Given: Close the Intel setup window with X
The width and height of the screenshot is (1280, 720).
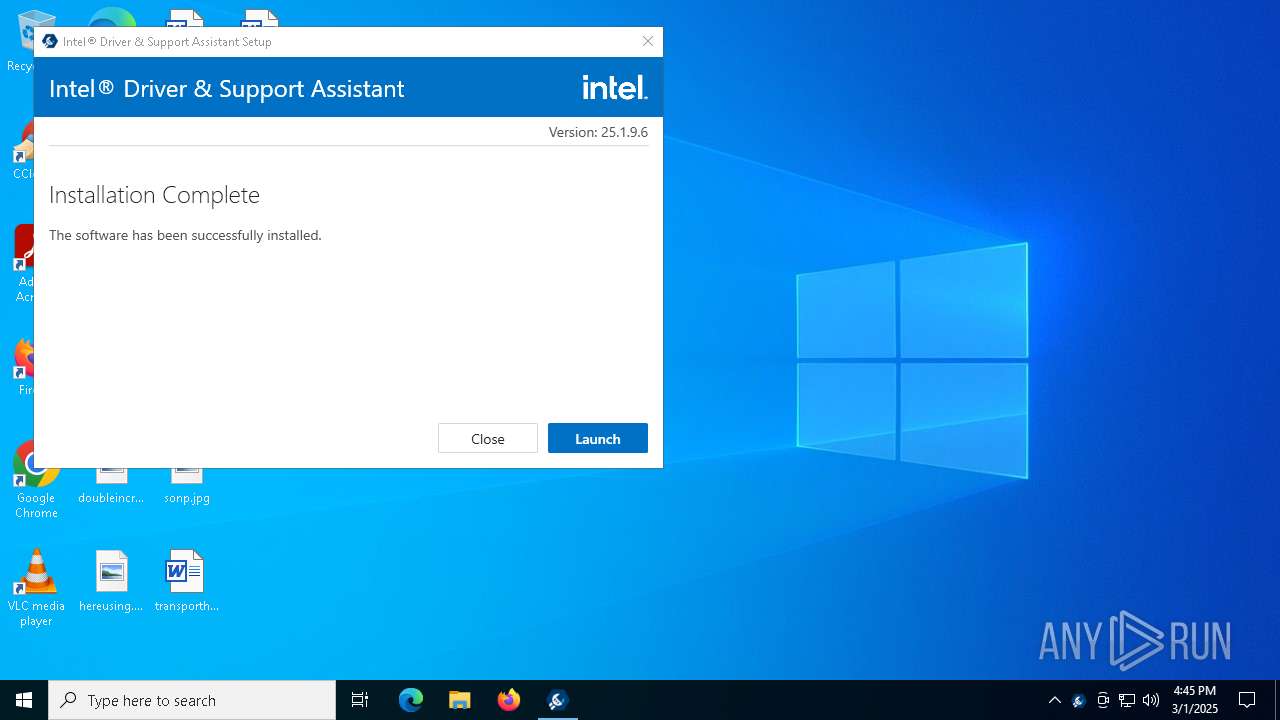Looking at the screenshot, I should pyautogui.click(x=648, y=41).
